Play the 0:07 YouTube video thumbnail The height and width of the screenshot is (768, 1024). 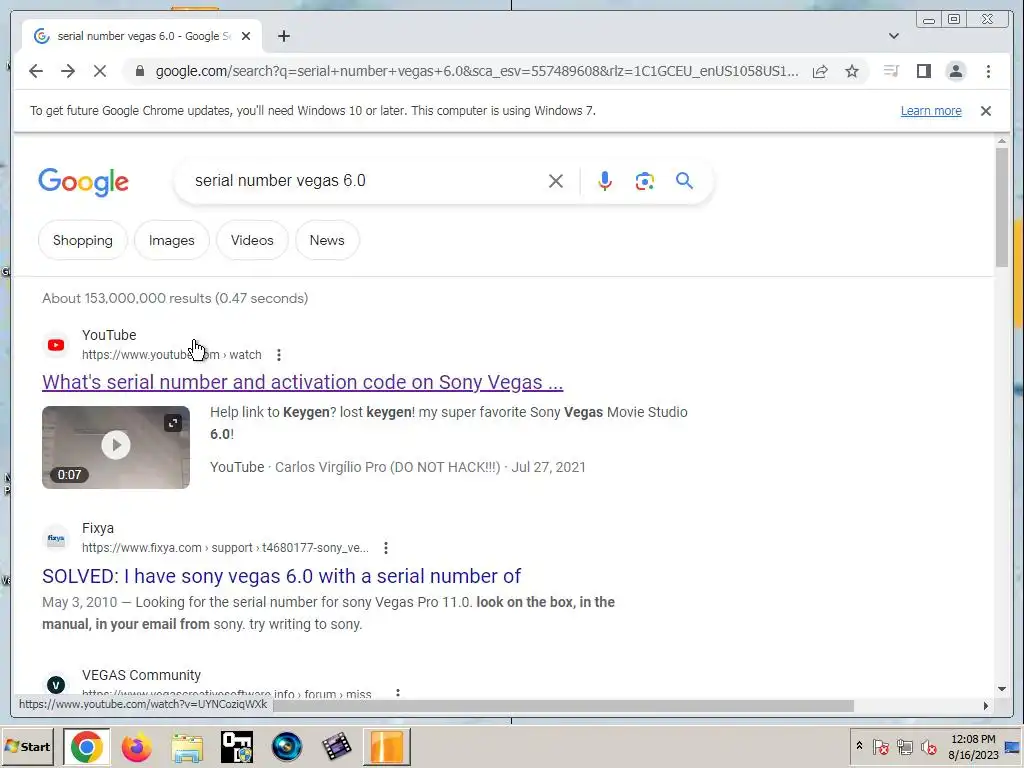pyautogui.click(x=116, y=446)
